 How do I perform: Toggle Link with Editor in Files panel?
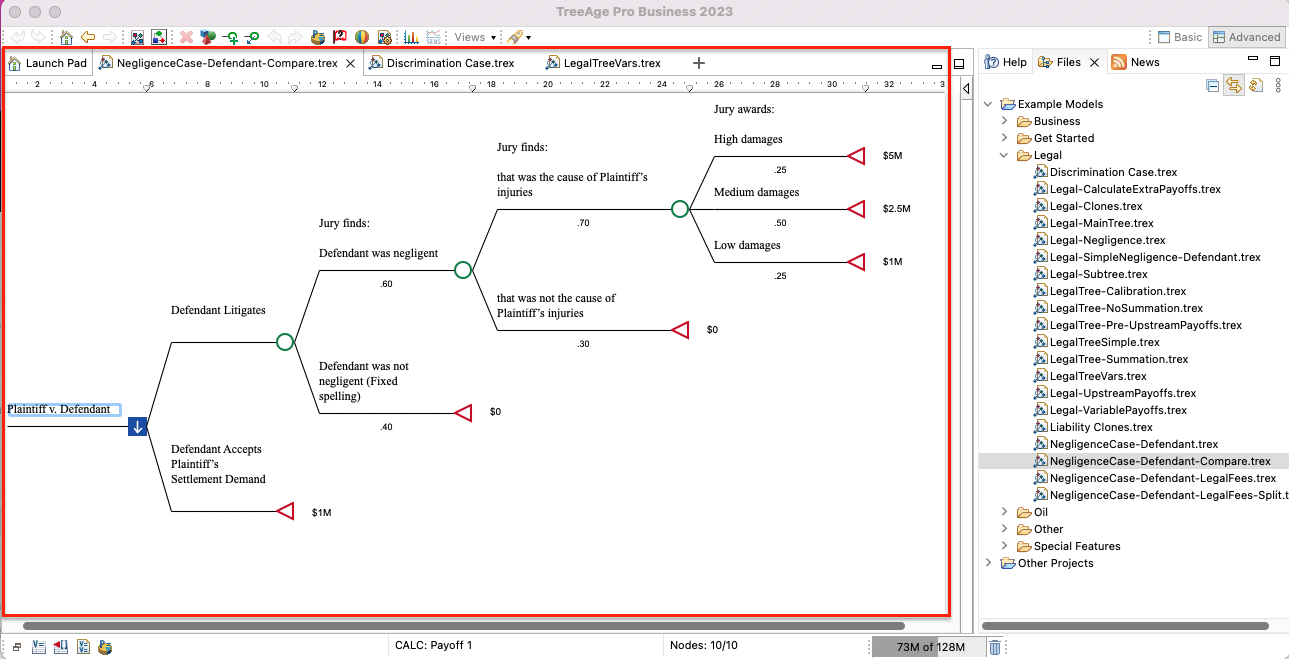(x=1234, y=85)
